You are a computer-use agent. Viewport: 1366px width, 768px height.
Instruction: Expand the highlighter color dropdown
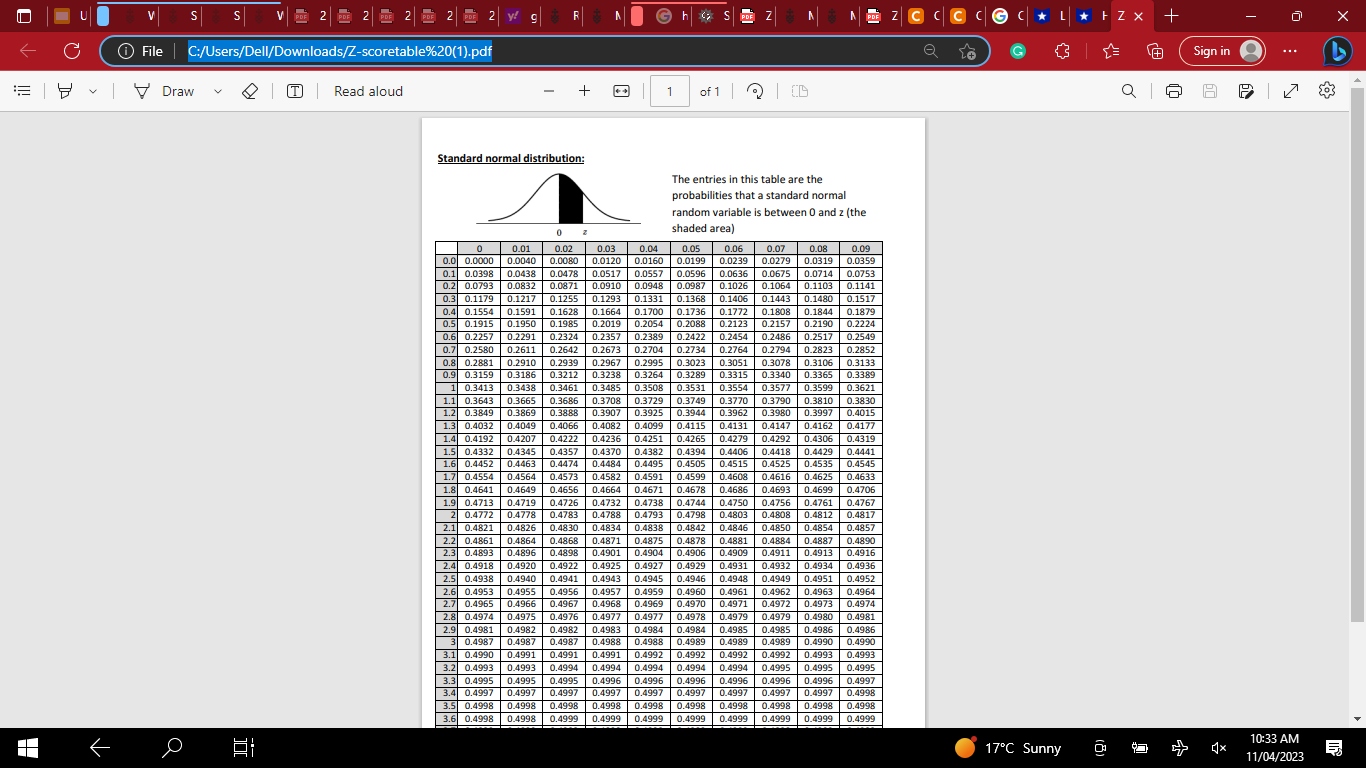pos(92,91)
